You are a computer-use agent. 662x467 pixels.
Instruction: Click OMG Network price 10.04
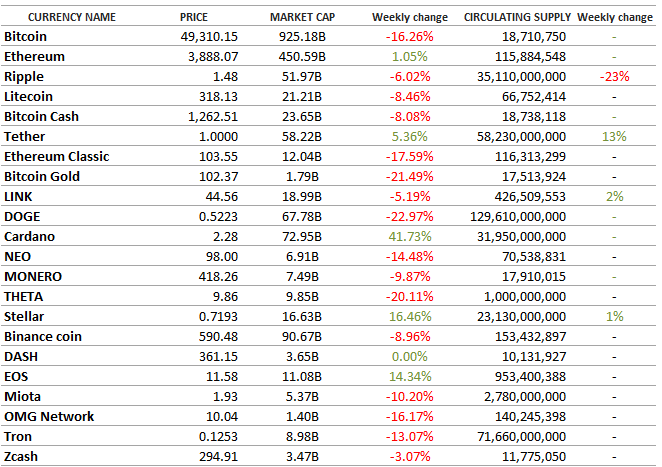[222, 417]
